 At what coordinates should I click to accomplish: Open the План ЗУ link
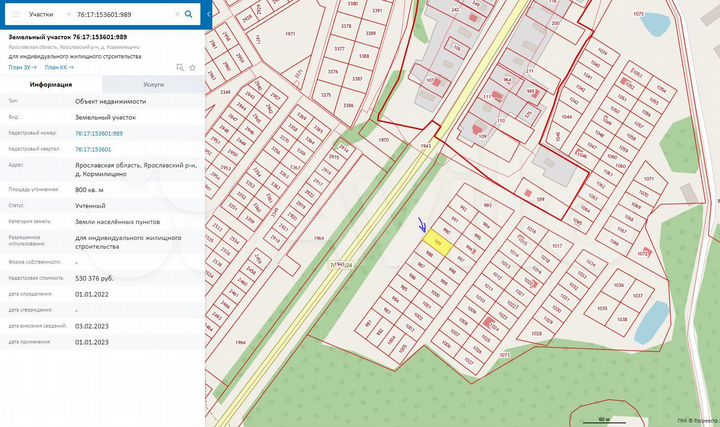21,67
